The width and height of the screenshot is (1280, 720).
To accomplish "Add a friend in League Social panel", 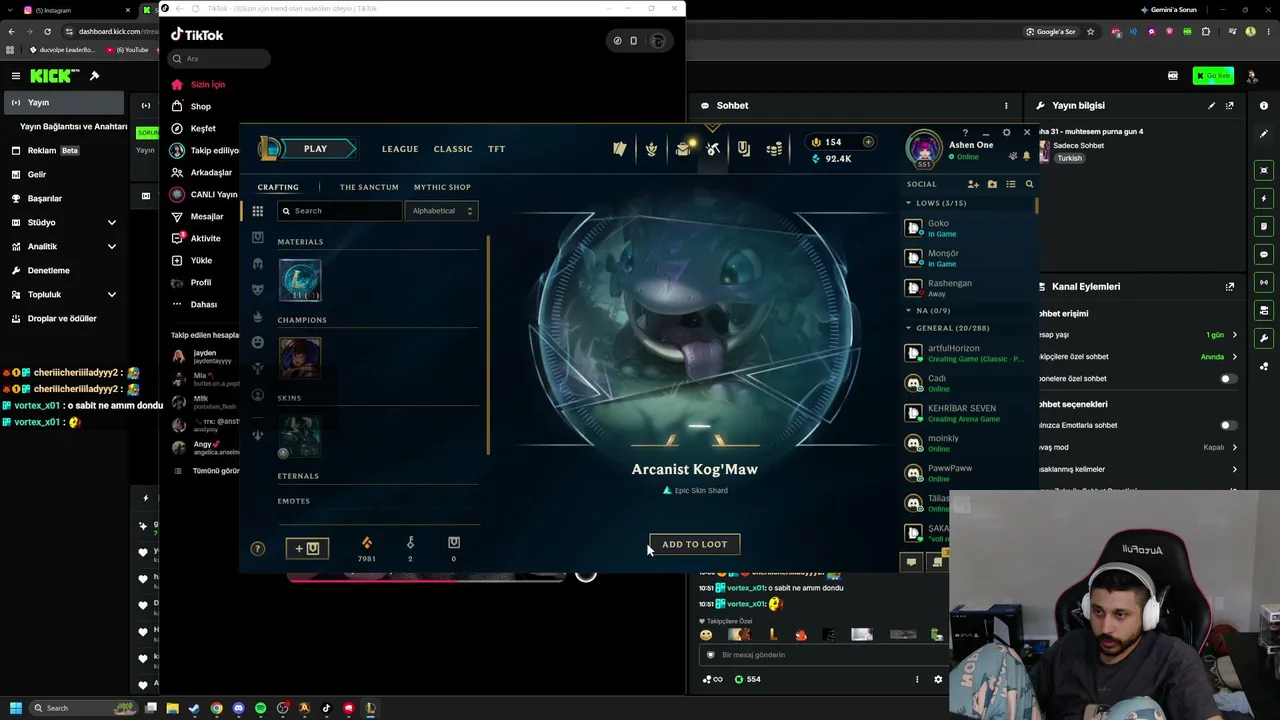I will pyautogui.click(x=973, y=184).
